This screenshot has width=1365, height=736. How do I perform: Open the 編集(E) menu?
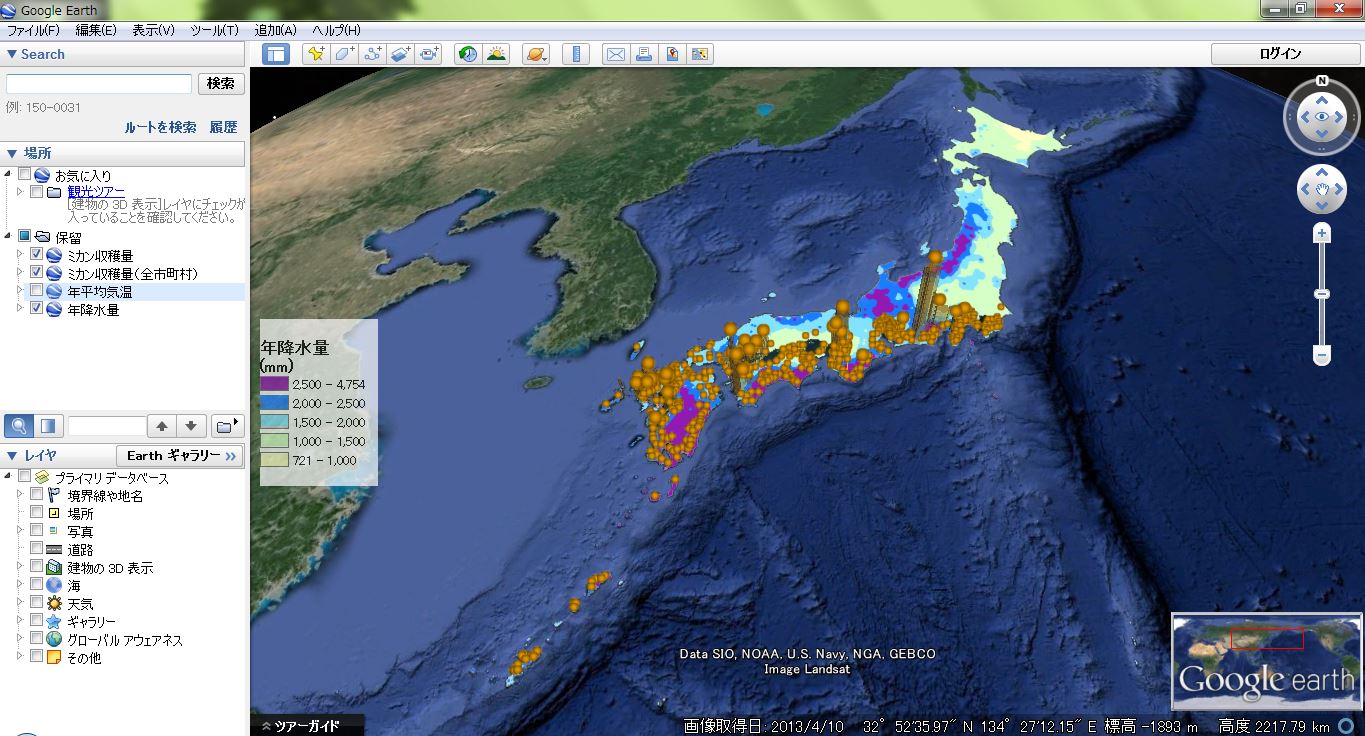[96, 30]
